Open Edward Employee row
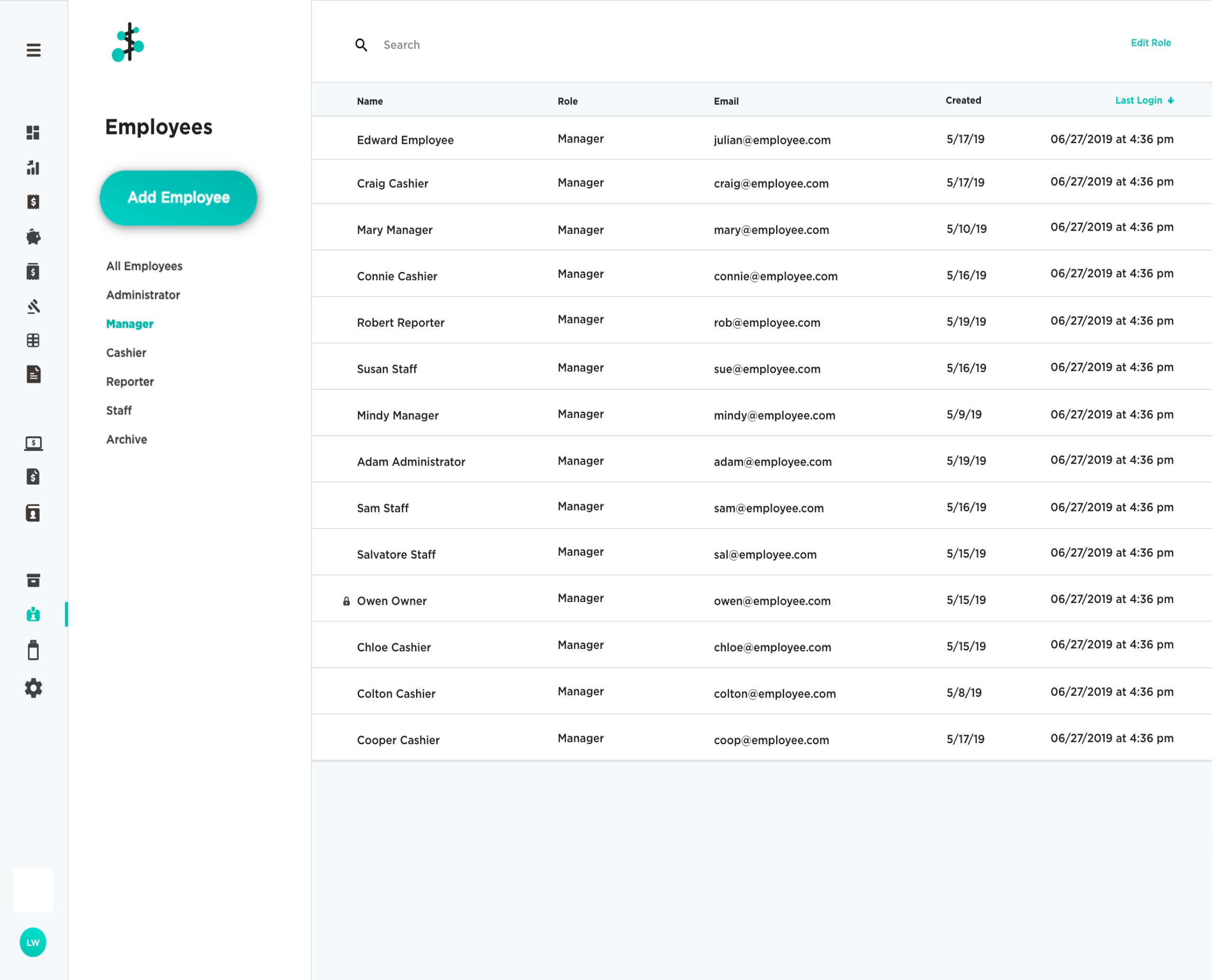Viewport: 1213px width, 980px height. (761, 138)
